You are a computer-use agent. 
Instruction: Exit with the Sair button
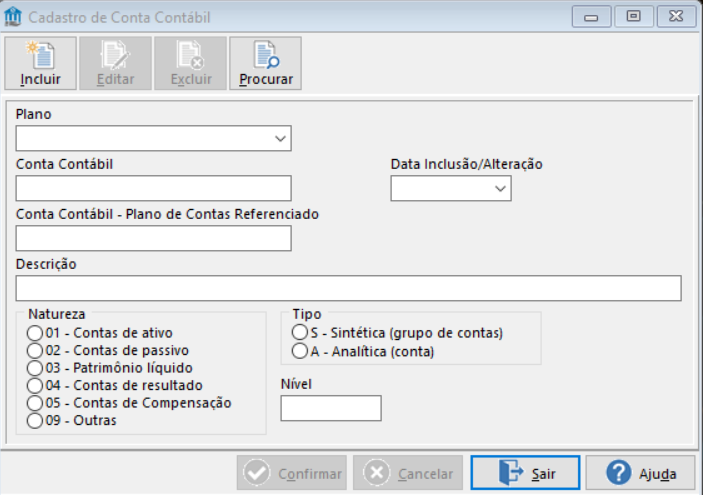click(x=525, y=473)
